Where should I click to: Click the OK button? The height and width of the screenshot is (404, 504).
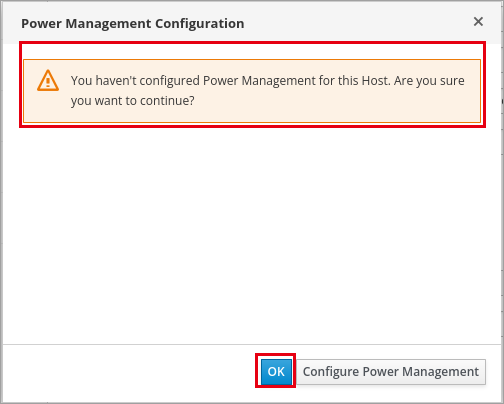[x=276, y=371]
